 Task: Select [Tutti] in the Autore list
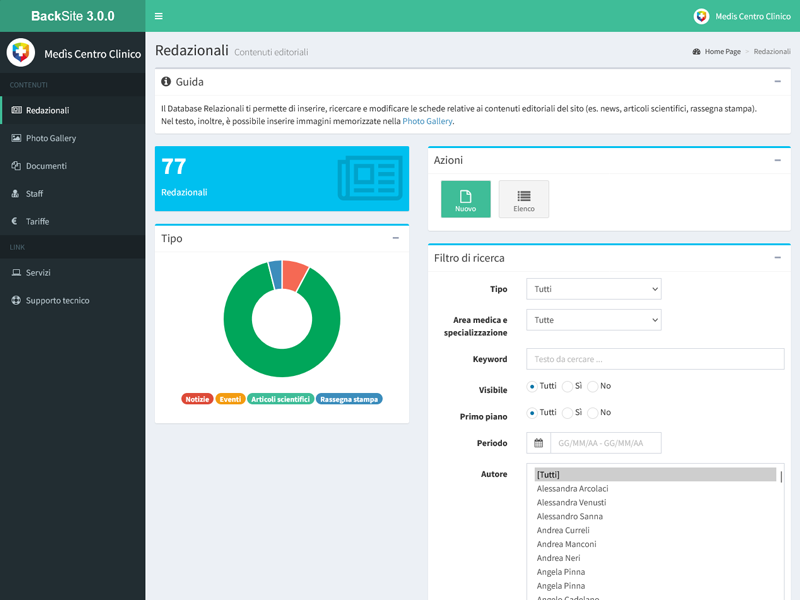655,474
